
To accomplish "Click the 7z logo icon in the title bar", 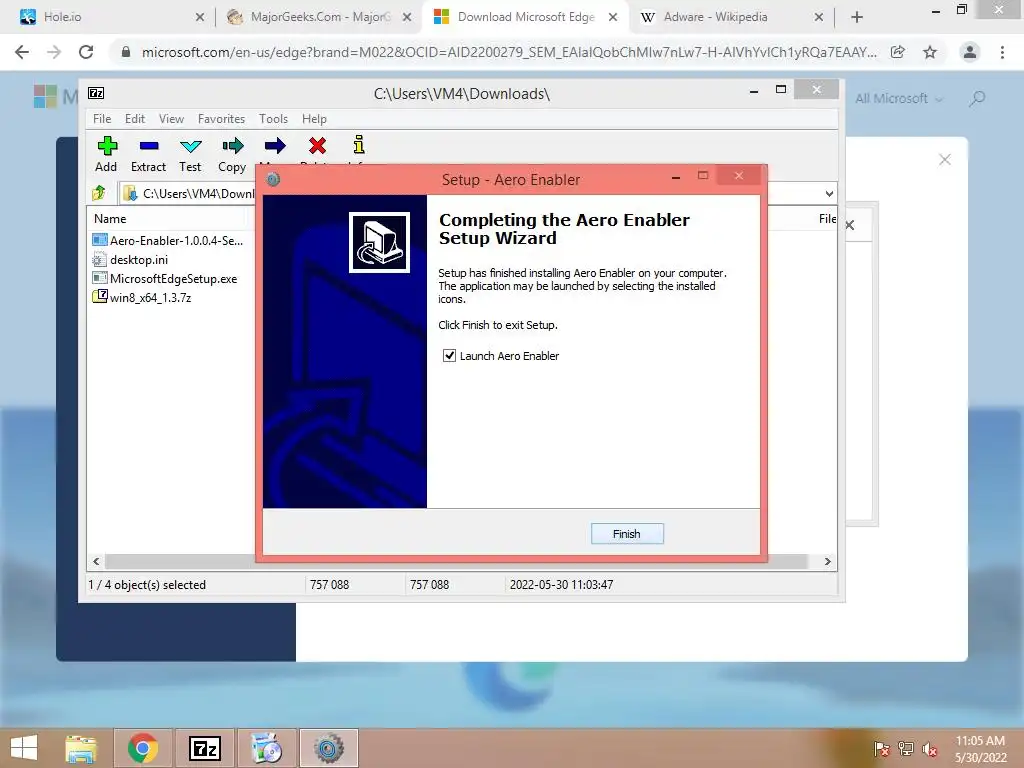I will click(96, 93).
